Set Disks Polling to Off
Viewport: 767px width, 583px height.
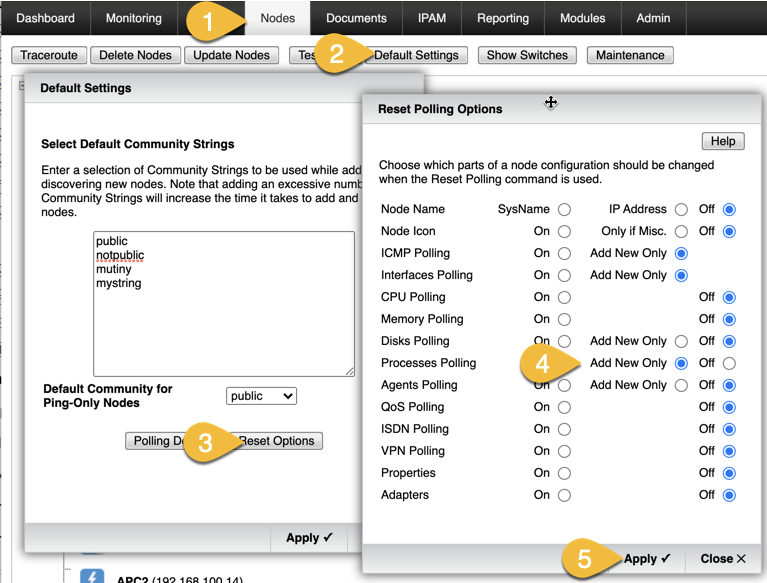(729, 341)
